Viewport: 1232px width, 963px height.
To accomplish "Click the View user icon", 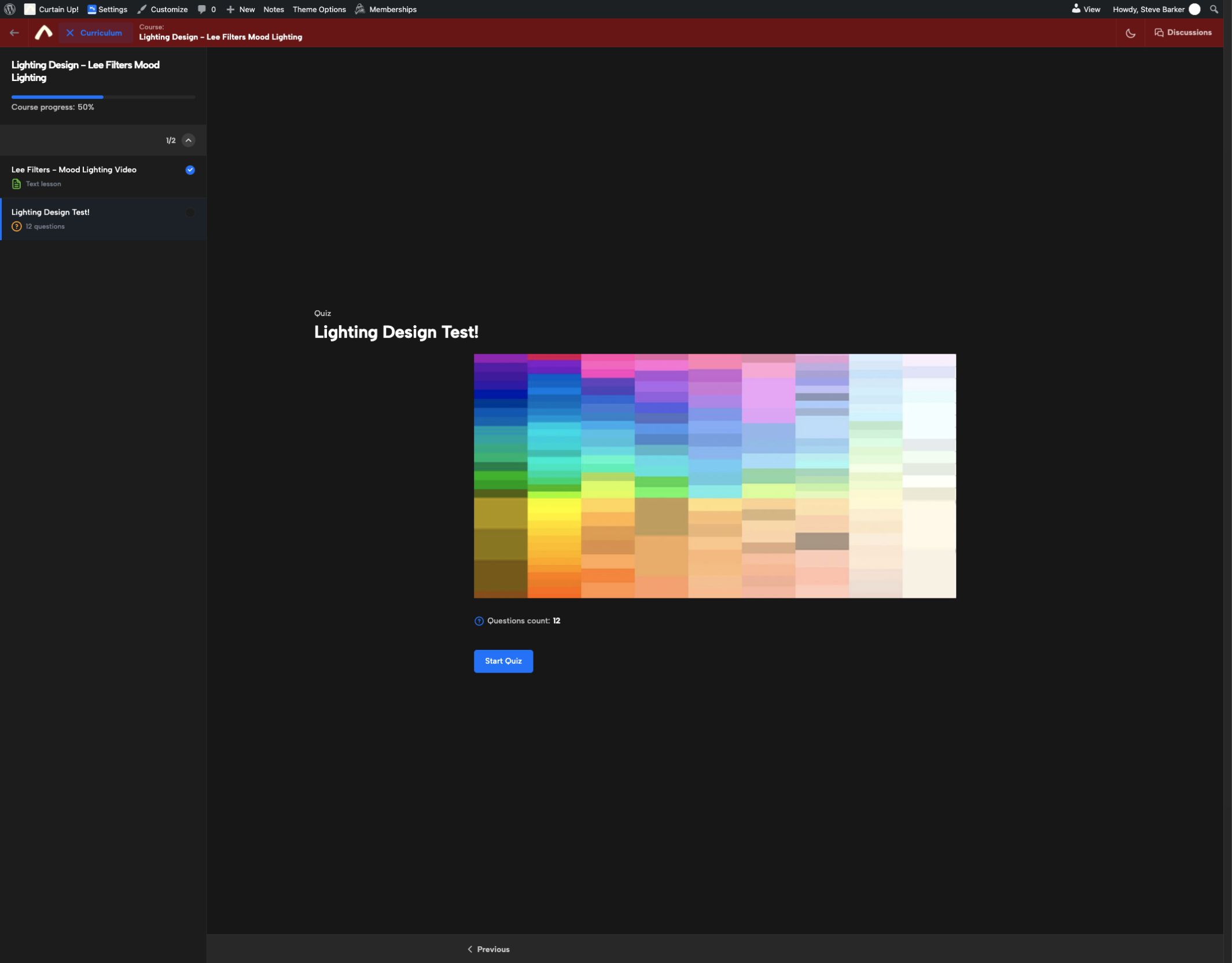I will [1085, 9].
